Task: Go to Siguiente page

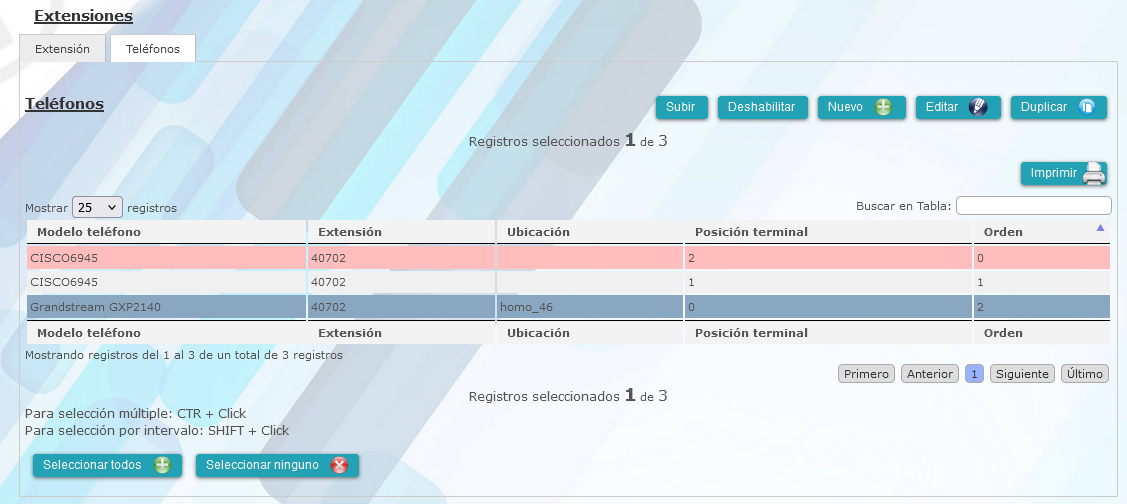Action: click(x=1022, y=374)
